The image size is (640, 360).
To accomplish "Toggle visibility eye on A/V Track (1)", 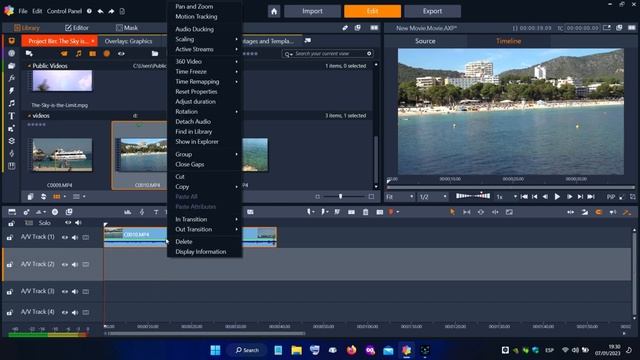I will (65, 237).
